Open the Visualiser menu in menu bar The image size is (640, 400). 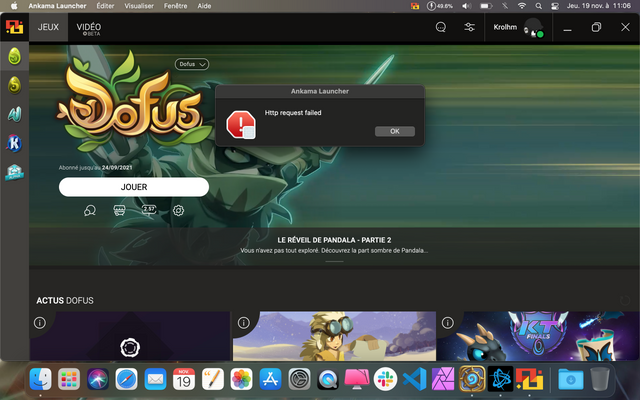pos(139,6)
